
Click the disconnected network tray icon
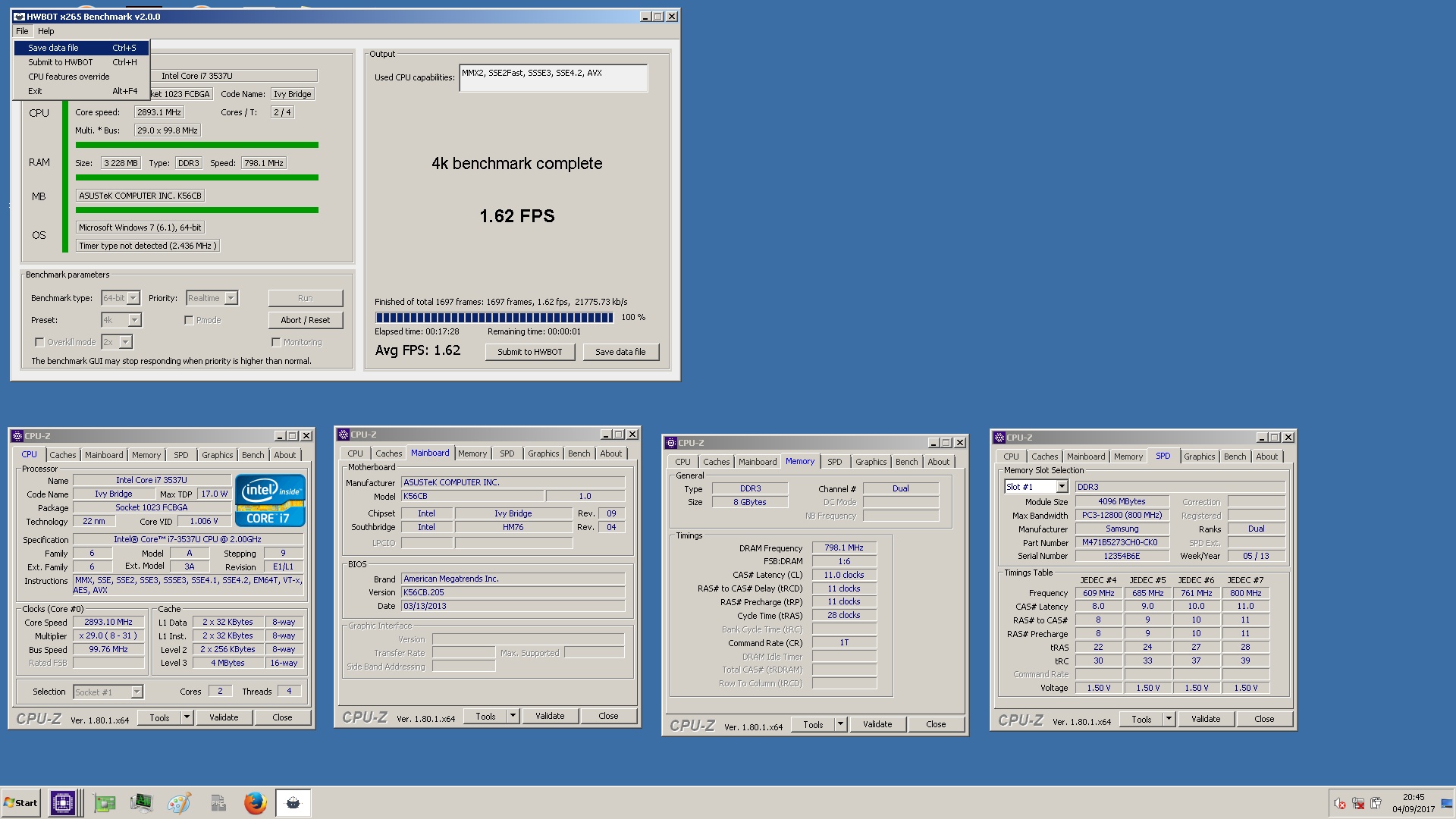(x=1358, y=804)
